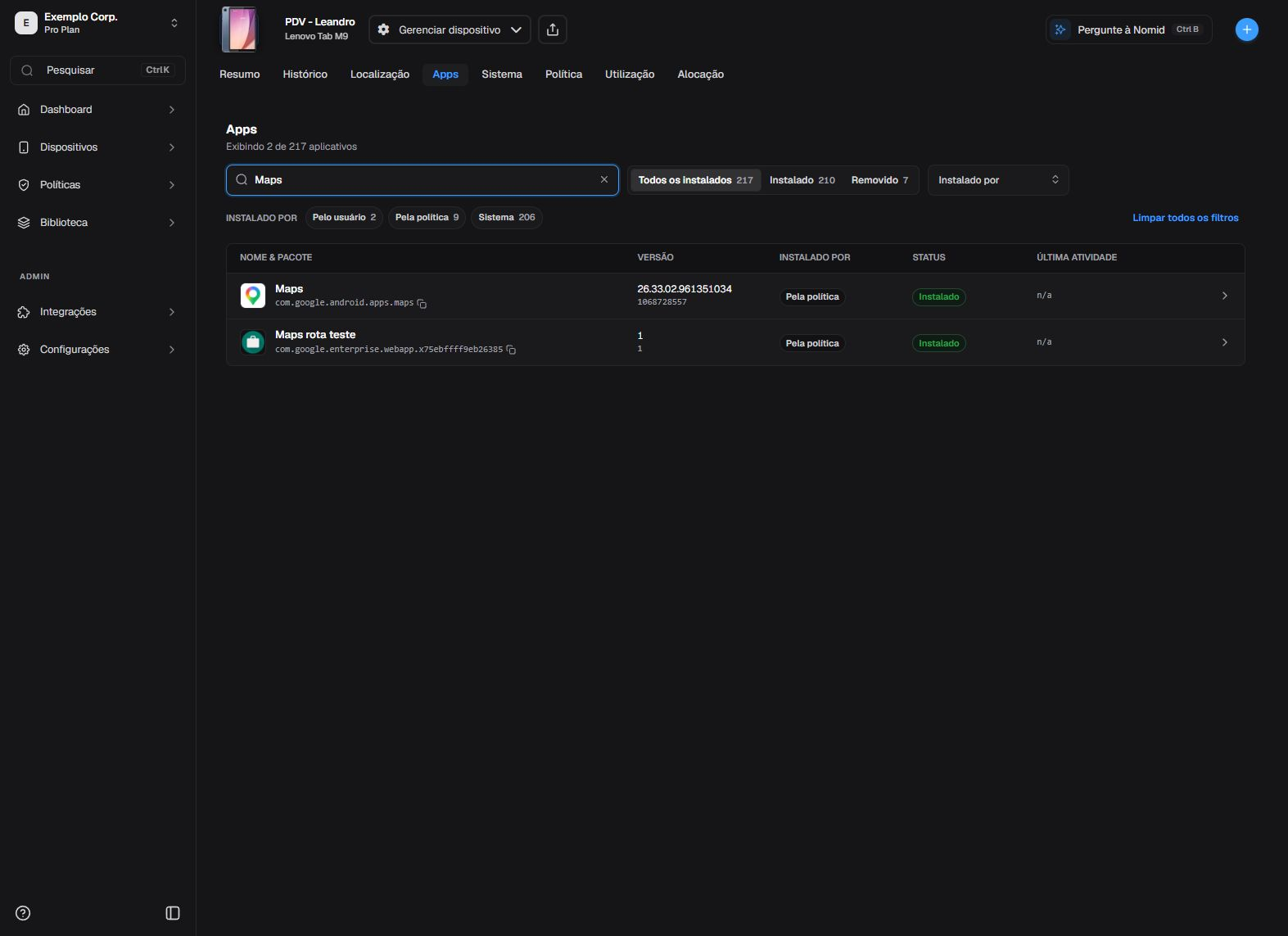Toggle the Pela política filter chip
This screenshot has height=936, width=1288.
click(427, 218)
